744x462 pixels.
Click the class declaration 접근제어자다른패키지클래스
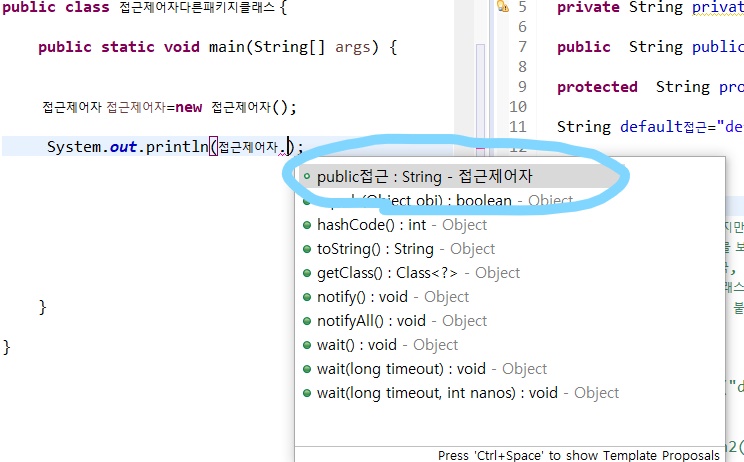[197, 7]
